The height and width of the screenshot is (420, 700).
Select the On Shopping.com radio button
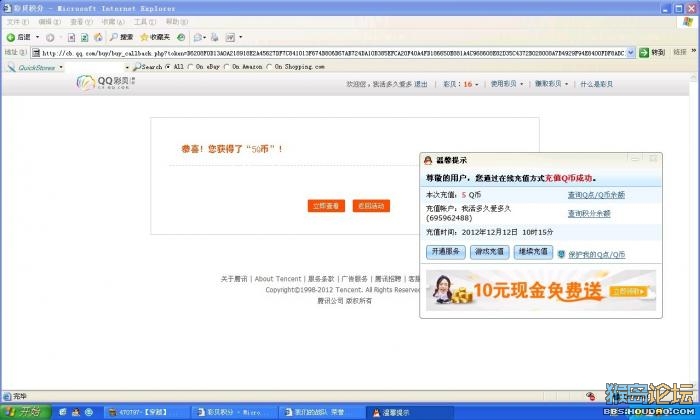(269, 67)
